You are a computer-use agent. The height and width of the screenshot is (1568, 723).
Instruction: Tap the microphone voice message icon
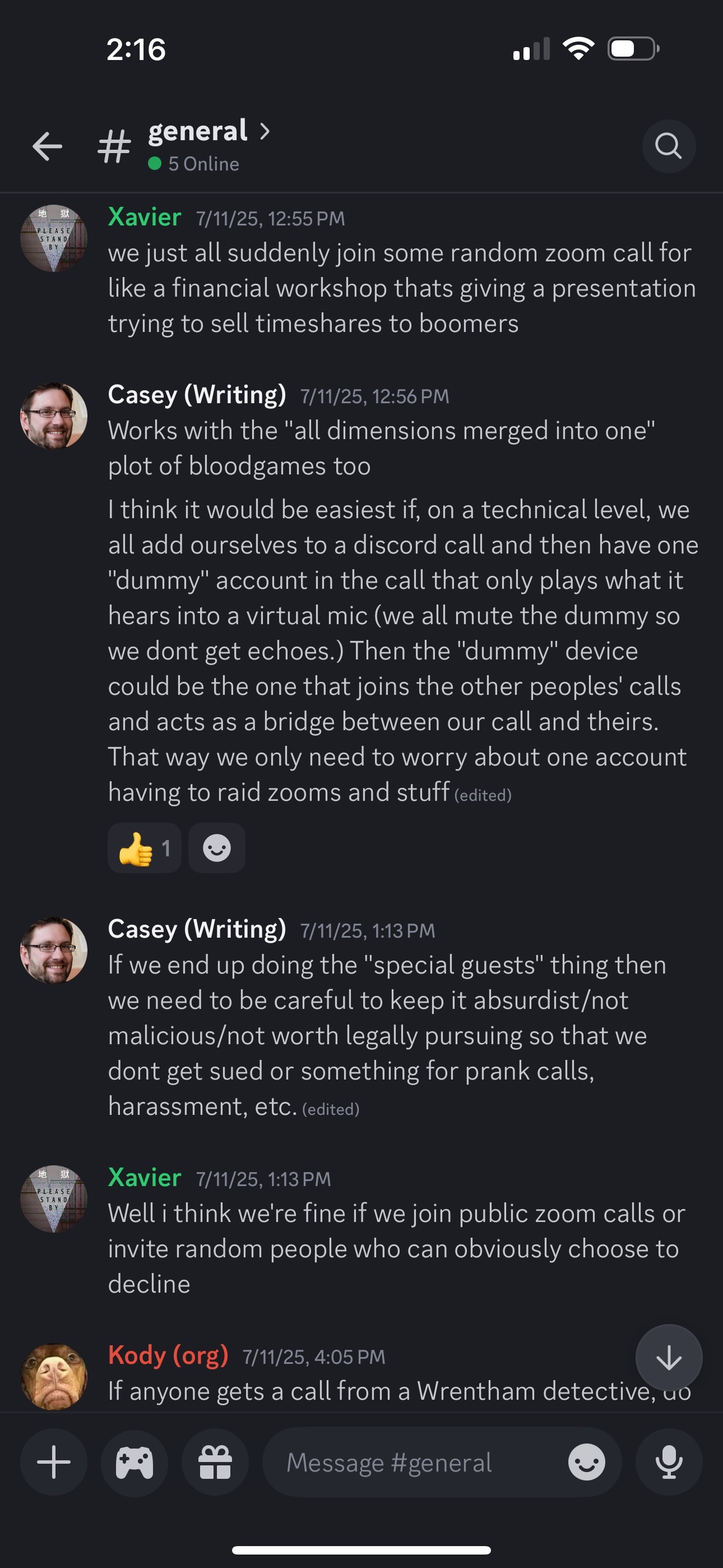click(668, 1462)
